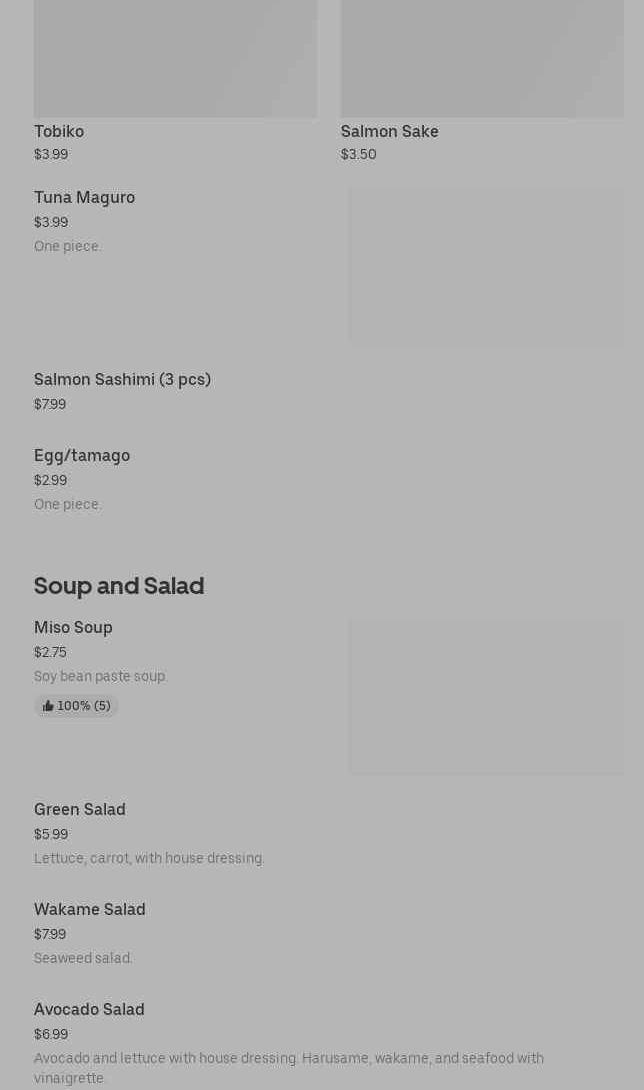
Task: Choose the Green Salad menu item
Action: [x=80, y=810]
